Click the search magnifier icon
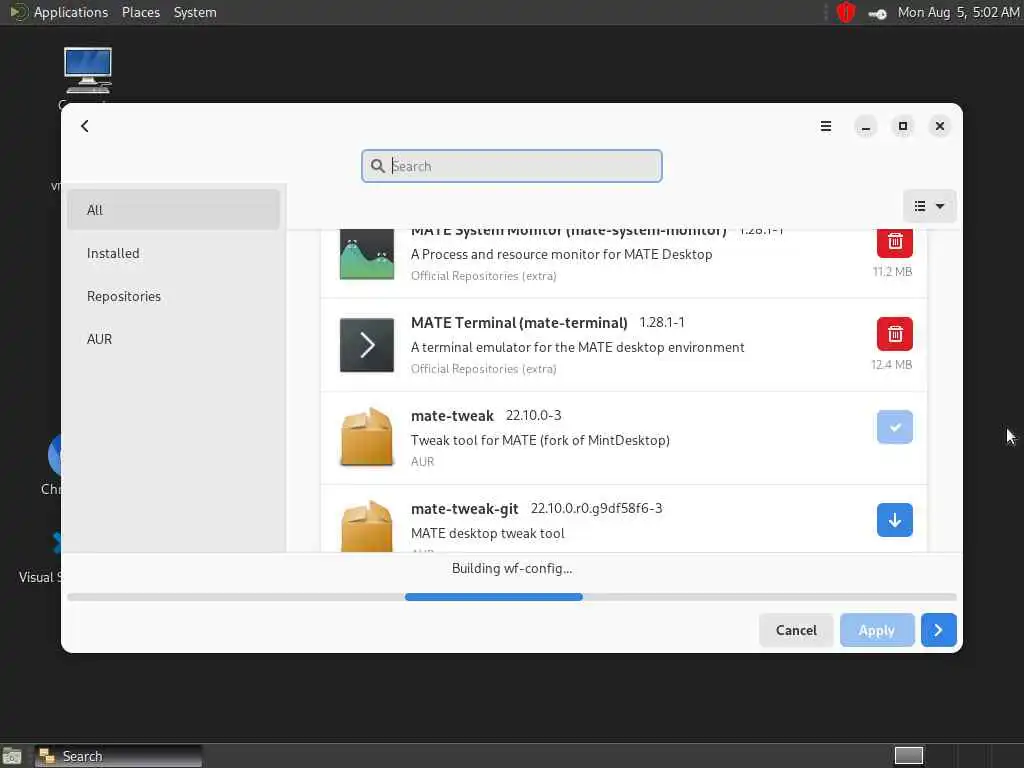 377,166
